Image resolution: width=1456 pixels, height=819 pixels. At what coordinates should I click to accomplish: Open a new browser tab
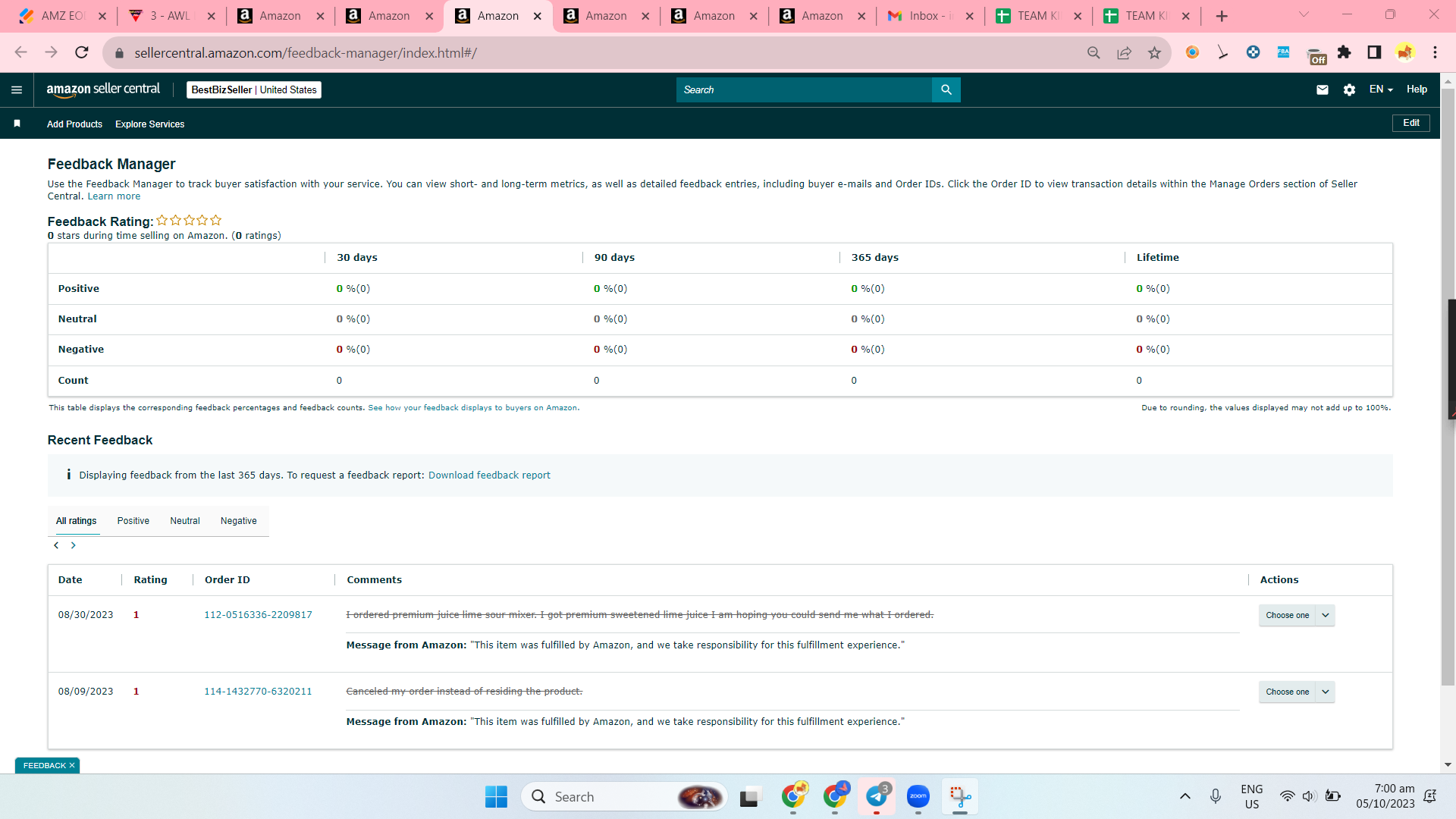(x=1222, y=16)
